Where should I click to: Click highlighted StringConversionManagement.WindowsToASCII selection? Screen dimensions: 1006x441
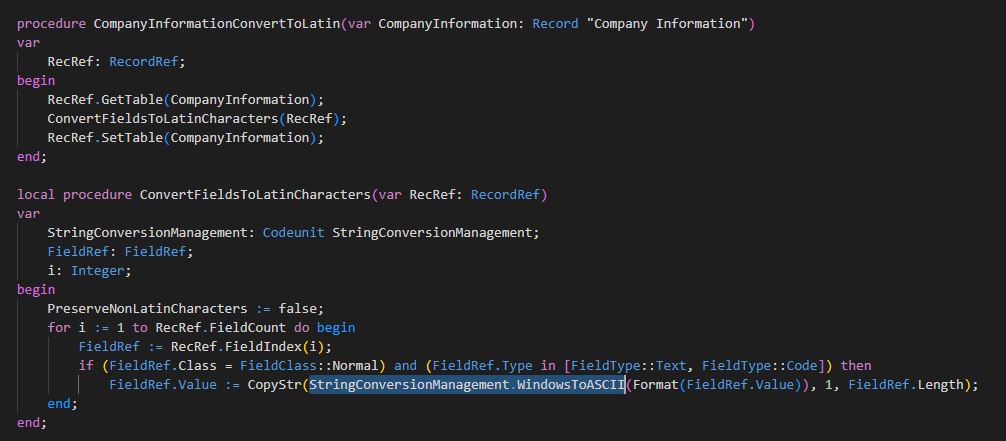click(467, 385)
